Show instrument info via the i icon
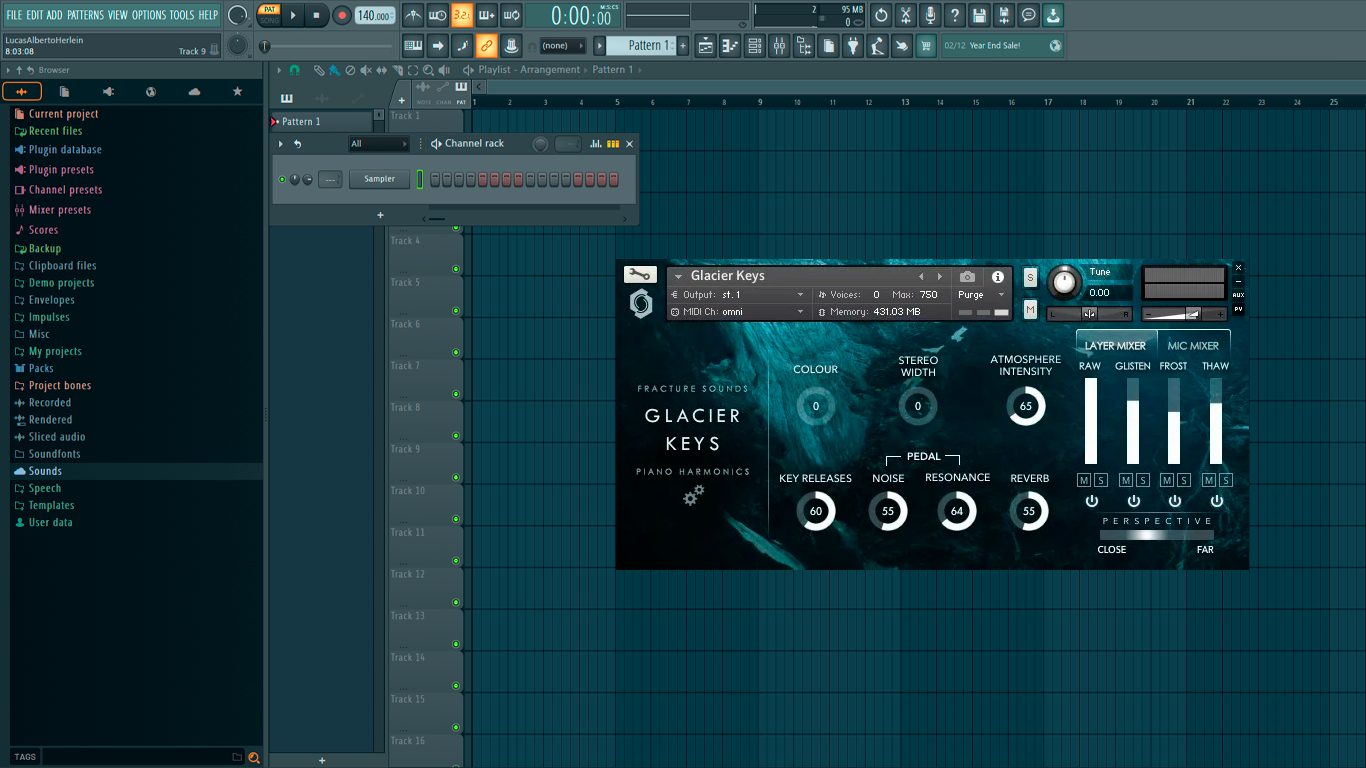 click(997, 277)
